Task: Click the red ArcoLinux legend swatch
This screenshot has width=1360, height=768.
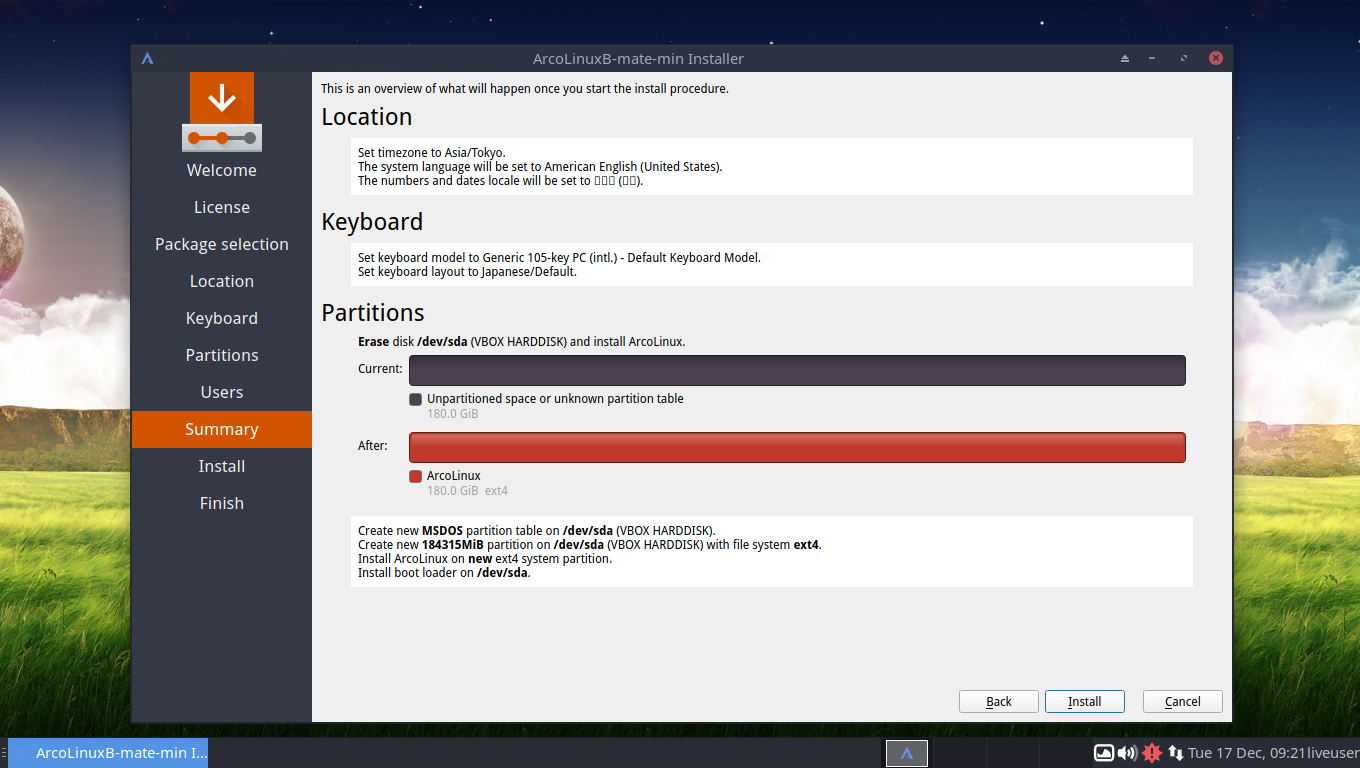Action: [416, 476]
